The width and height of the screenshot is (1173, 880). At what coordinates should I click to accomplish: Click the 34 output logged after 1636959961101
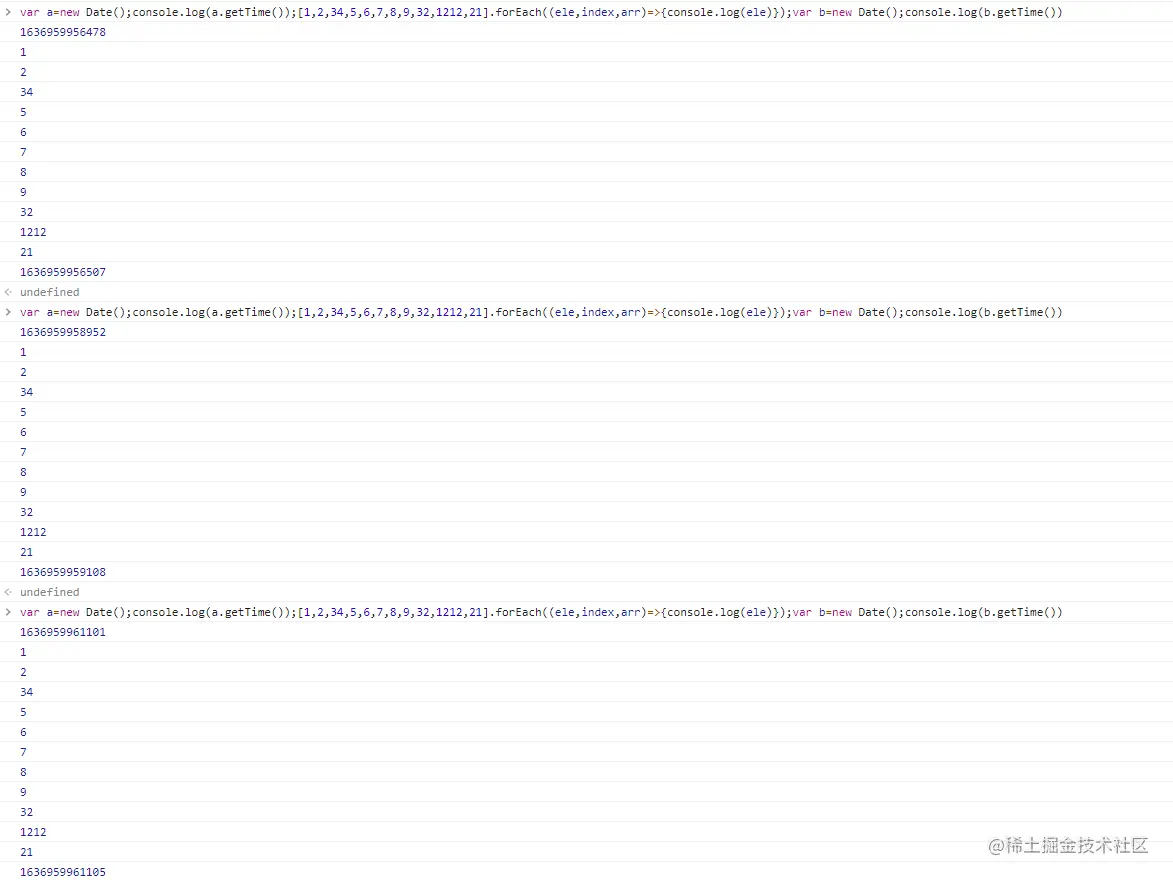pos(26,692)
